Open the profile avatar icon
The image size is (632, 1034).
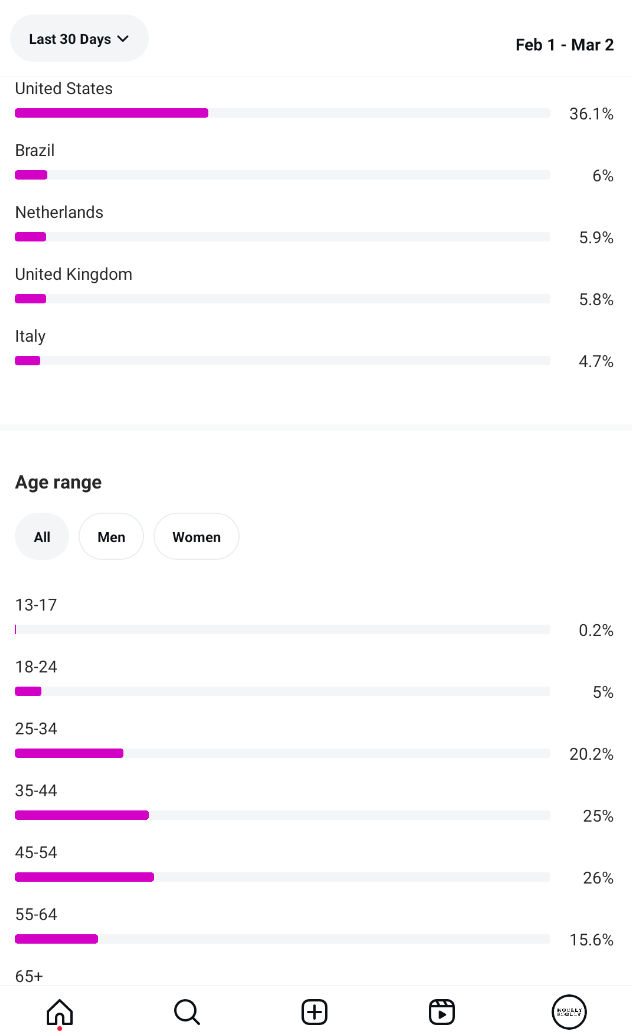pyautogui.click(x=569, y=1012)
